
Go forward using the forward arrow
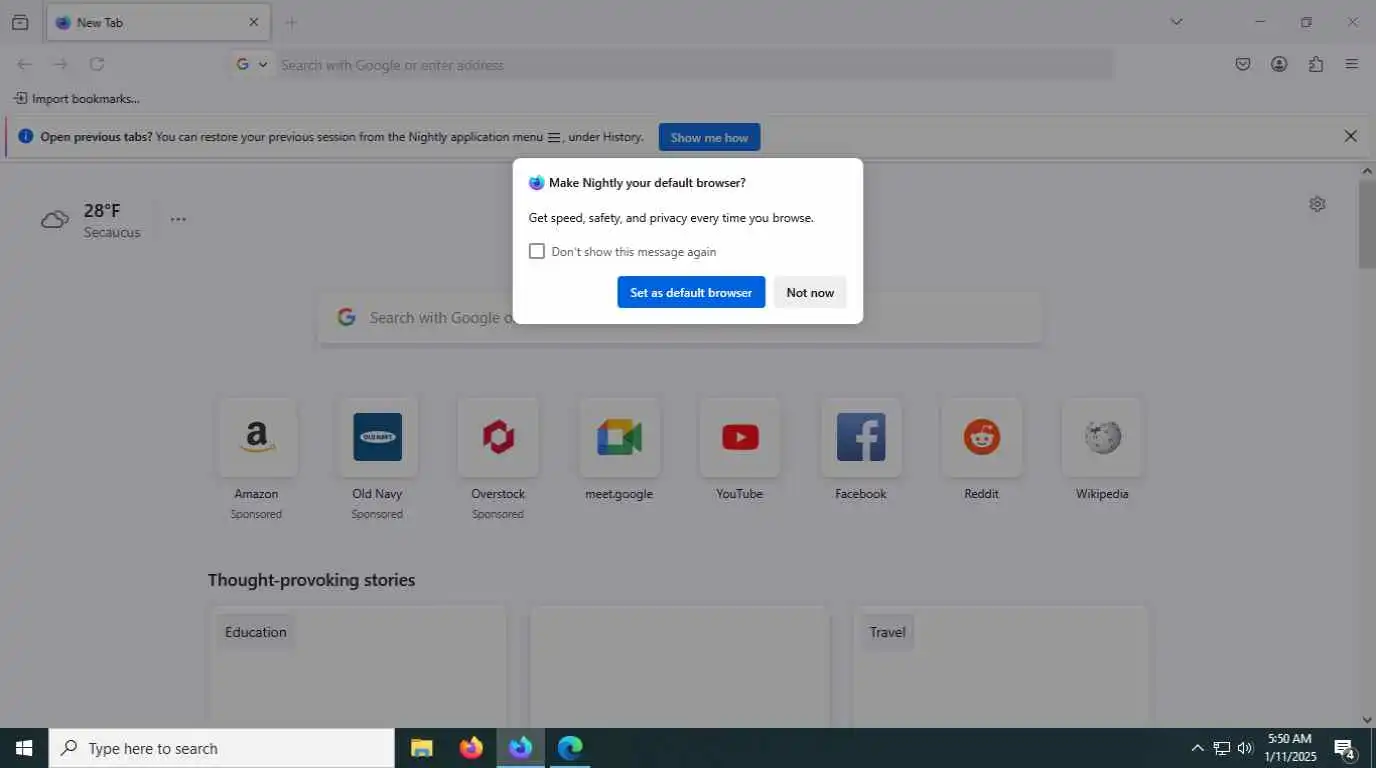61,64
